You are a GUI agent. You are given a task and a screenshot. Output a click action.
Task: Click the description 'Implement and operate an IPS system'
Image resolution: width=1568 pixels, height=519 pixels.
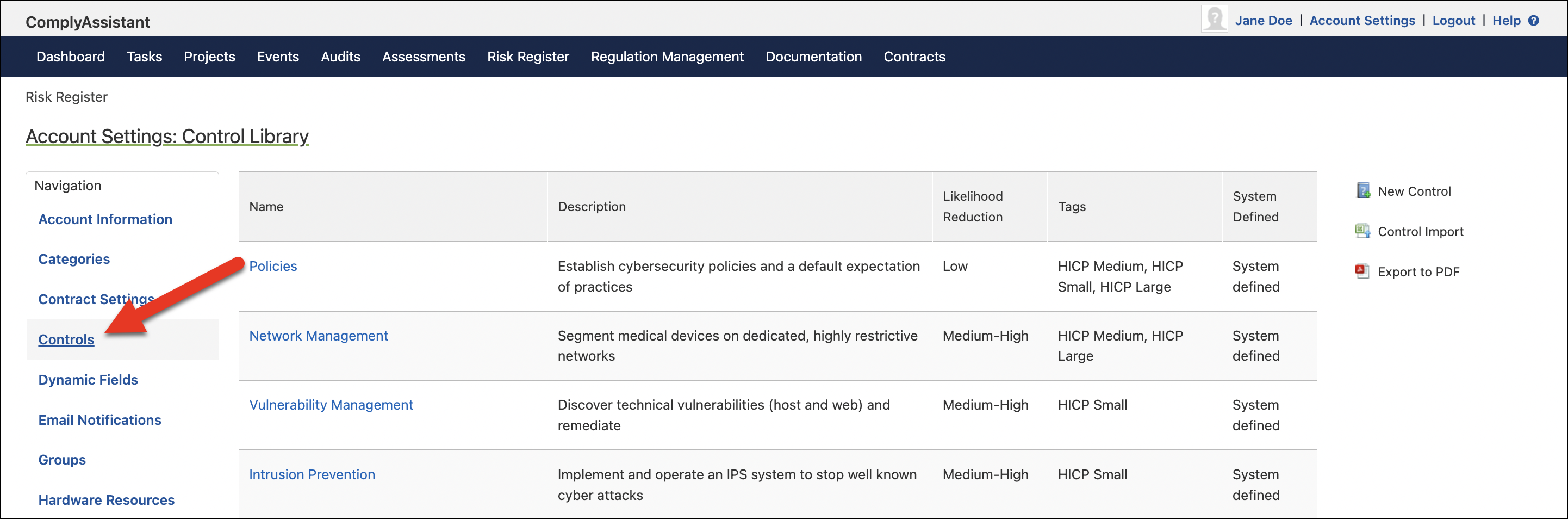coord(737,485)
